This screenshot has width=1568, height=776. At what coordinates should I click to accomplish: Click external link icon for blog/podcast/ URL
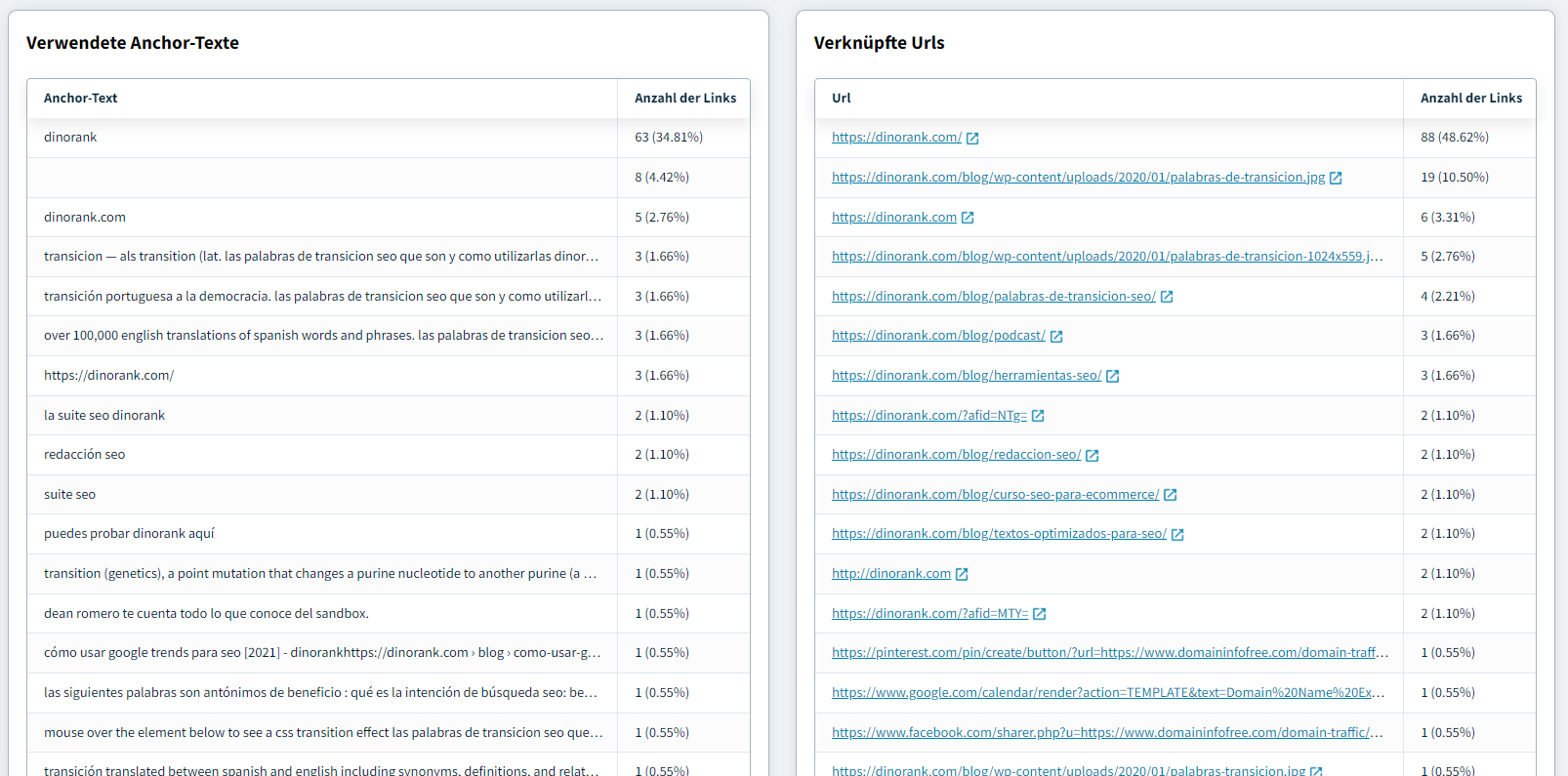pyautogui.click(x=1056, y=337)
